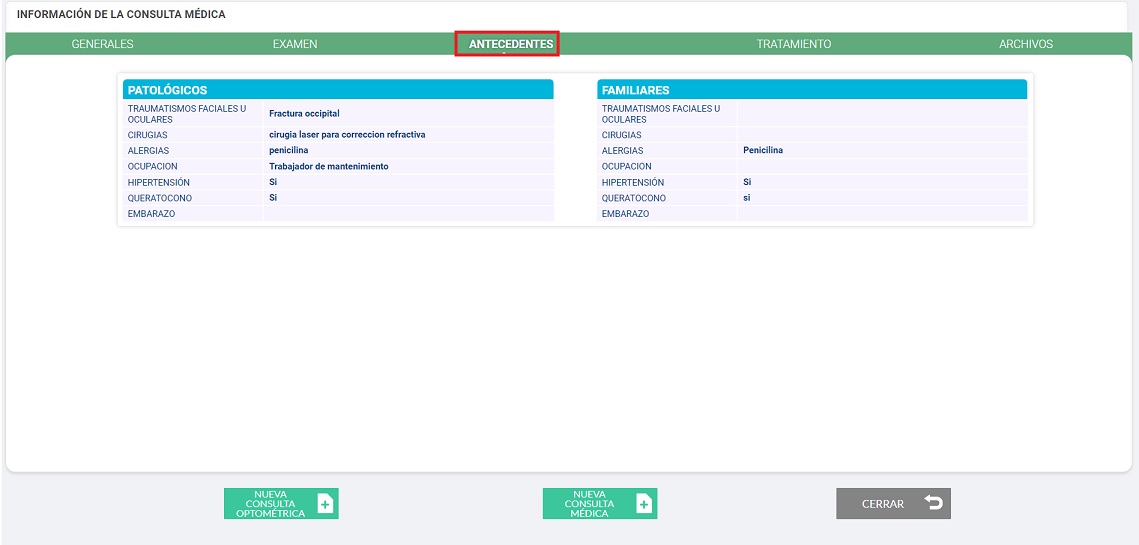Click the CERRAR button
This screenshot has height=545, width=1139.
[893, 504]
